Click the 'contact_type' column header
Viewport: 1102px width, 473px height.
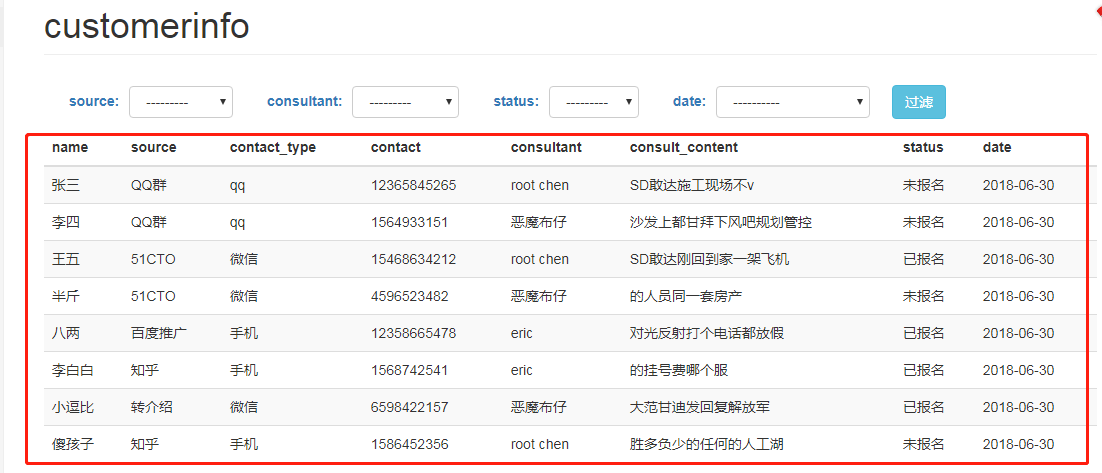click(273, 148)
